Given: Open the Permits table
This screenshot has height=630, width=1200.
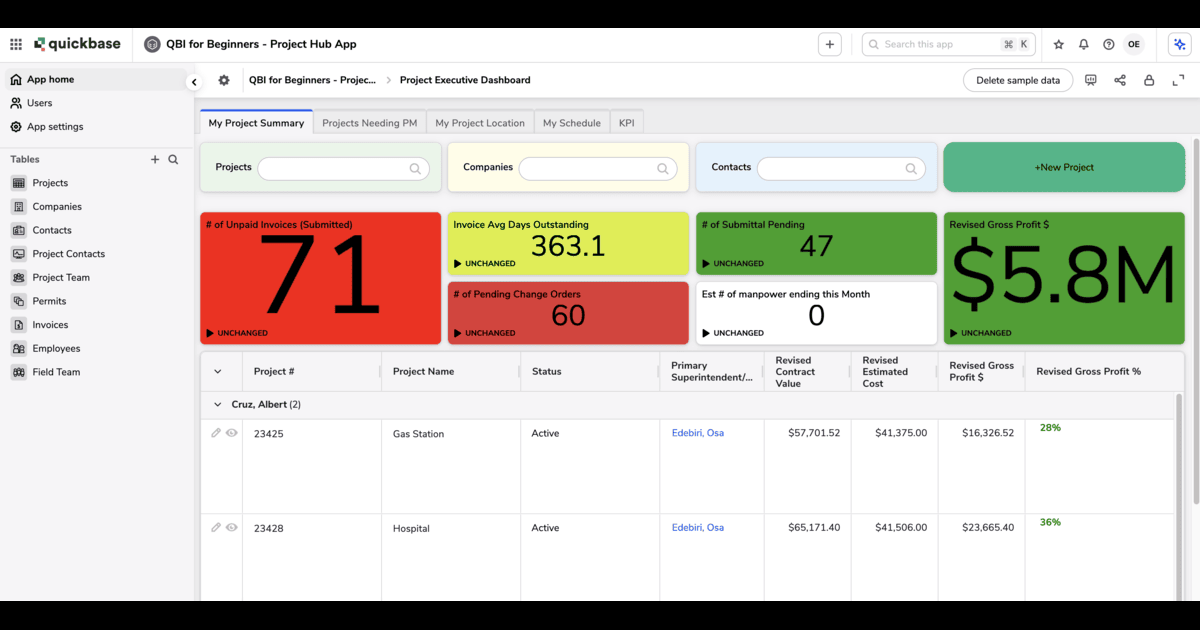Looking at the screenshot, I should point(96,301).
